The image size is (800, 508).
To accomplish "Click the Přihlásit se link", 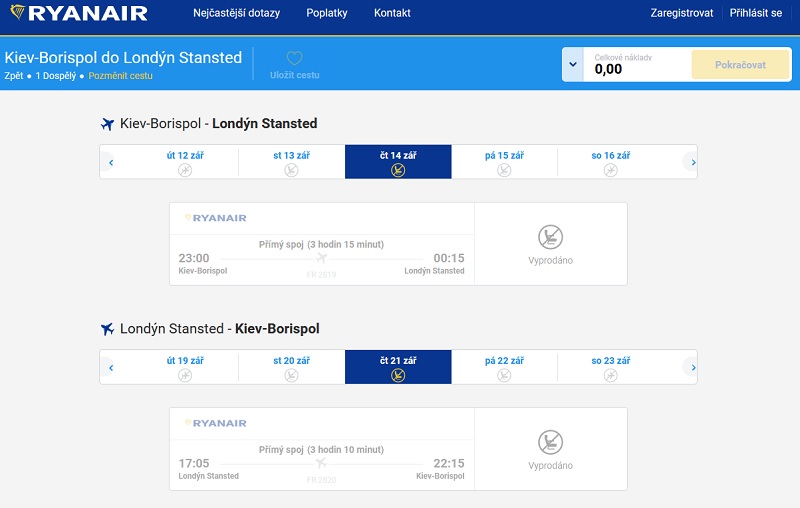I will point(756,13).
